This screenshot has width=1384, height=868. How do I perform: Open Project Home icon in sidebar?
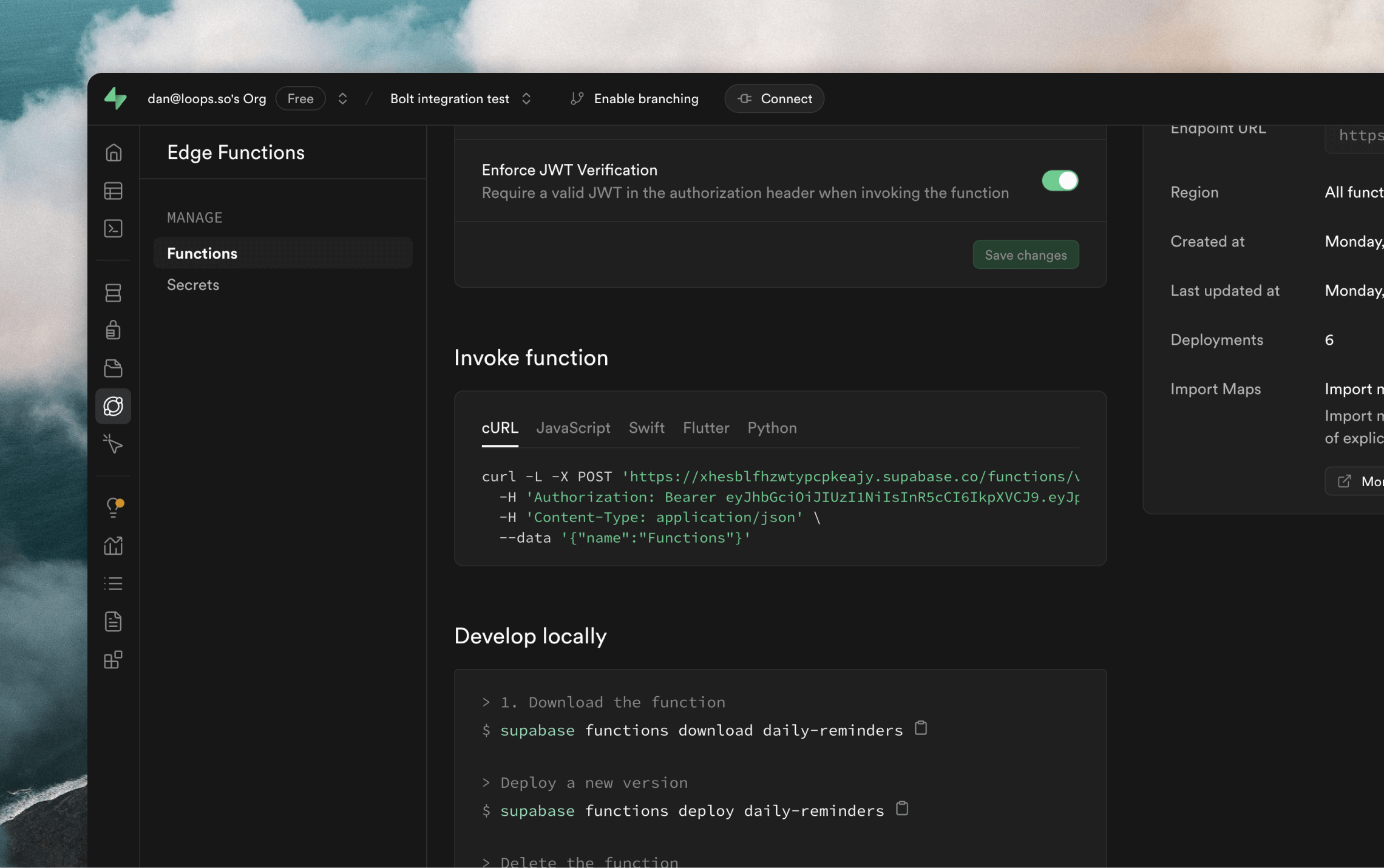(114, 152)
